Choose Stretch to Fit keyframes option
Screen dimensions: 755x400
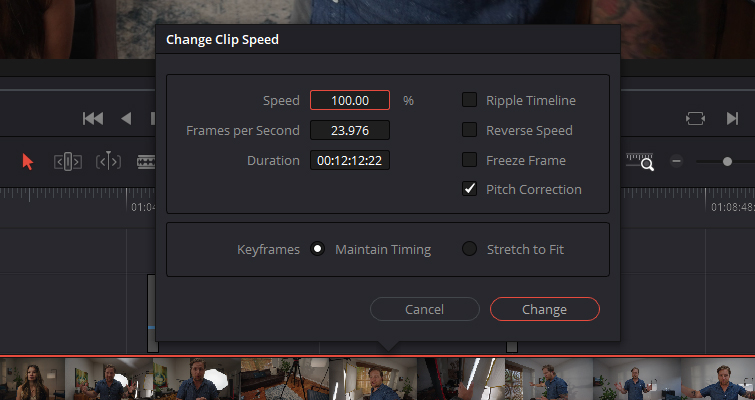click(469, 249)
